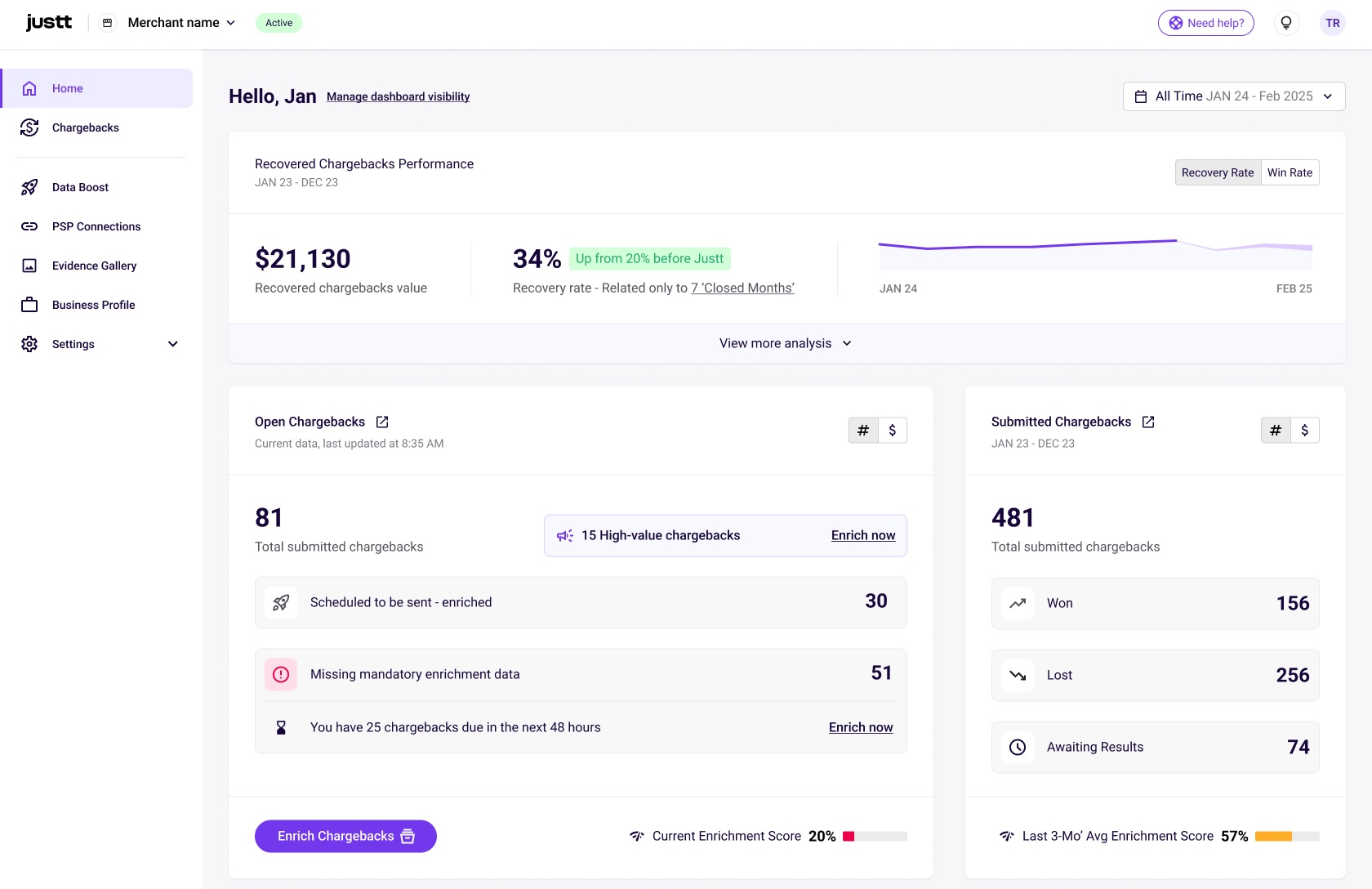Screen dimensions: 1372x889
Task: Open the Merchant name dropdown
Action: 181,23
